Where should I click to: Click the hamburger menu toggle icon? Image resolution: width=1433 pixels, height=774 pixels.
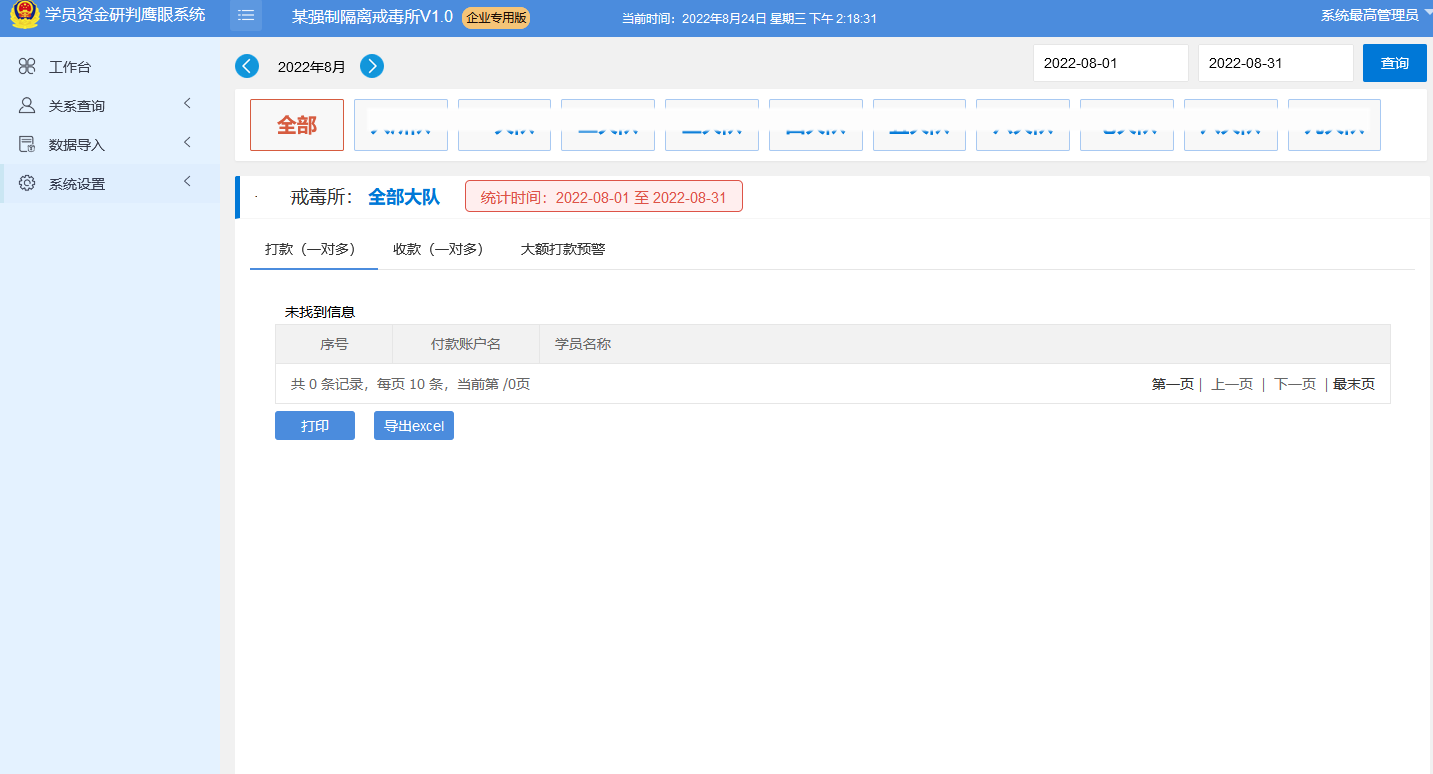pyautogui.click(x=245, y=15)
